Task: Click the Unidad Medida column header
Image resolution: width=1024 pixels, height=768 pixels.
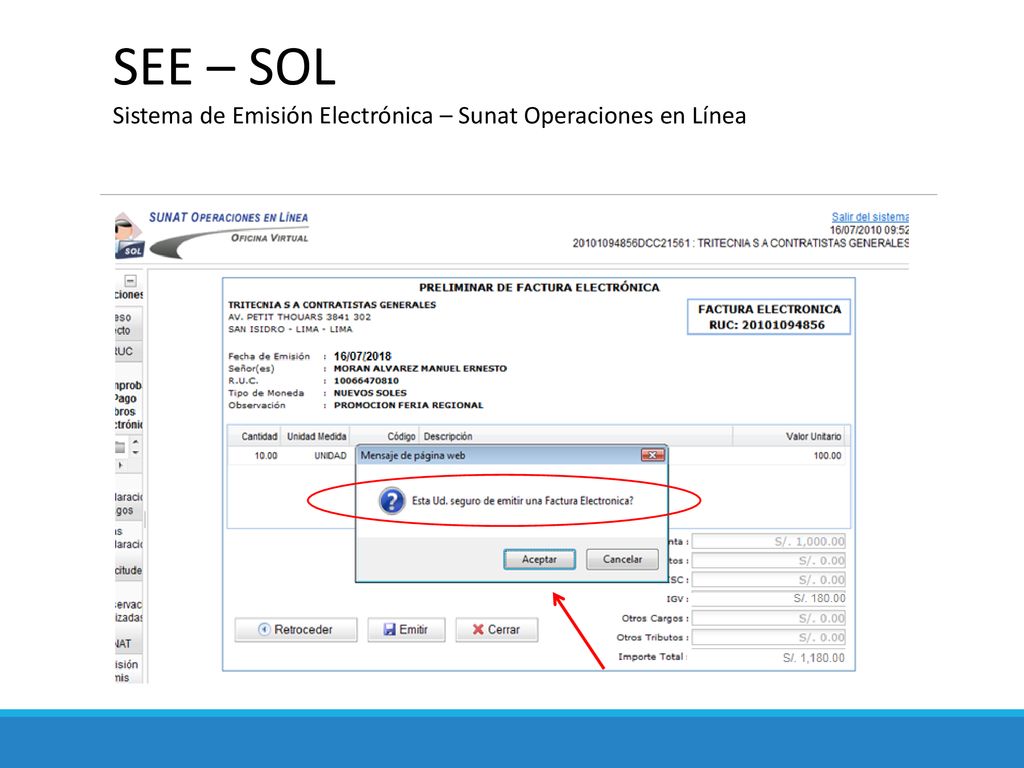Action: coord(317,436)
